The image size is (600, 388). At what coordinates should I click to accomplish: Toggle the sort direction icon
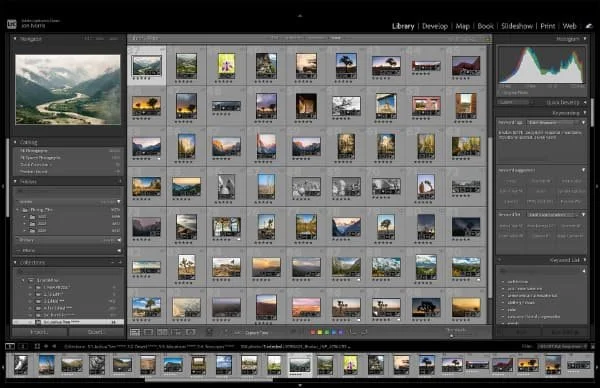pos(226,332)
